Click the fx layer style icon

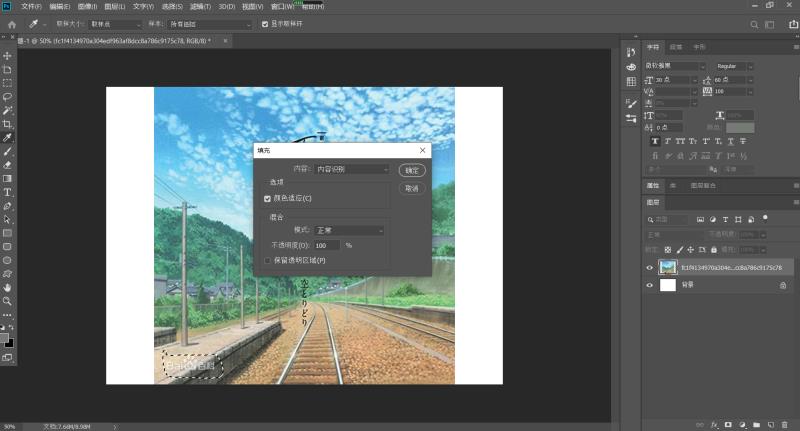click(714, 424)
